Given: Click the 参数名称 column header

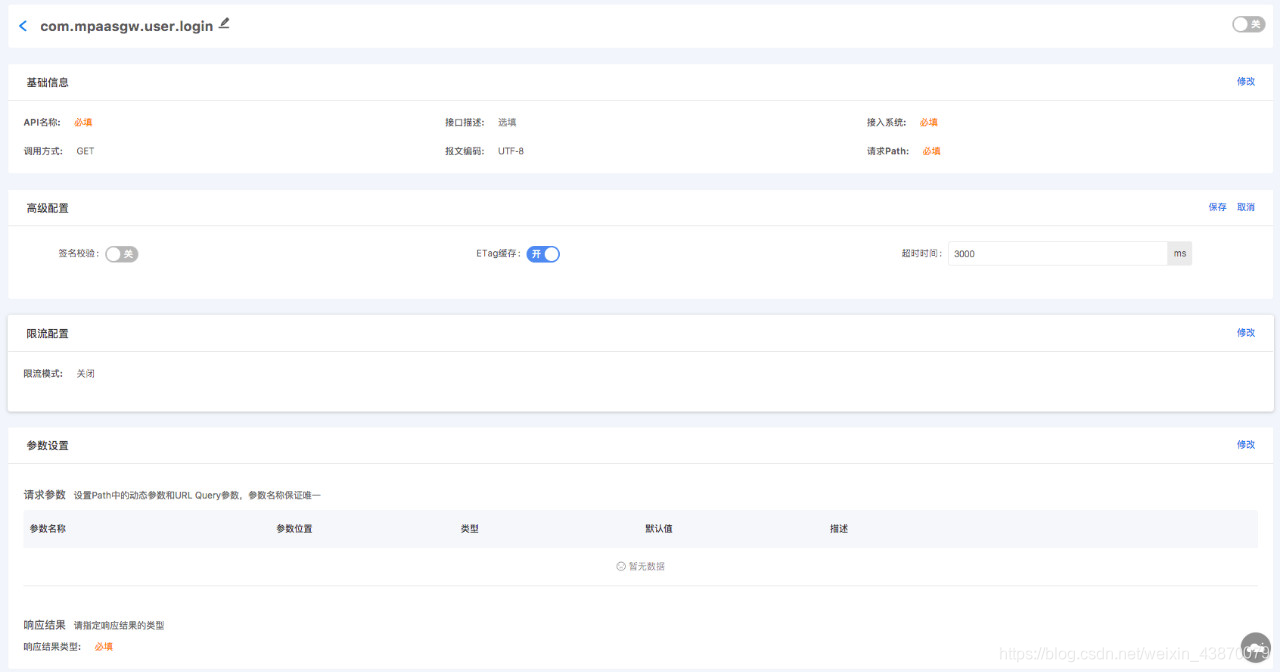Looking at the screenshot, I should coord(48,529).
